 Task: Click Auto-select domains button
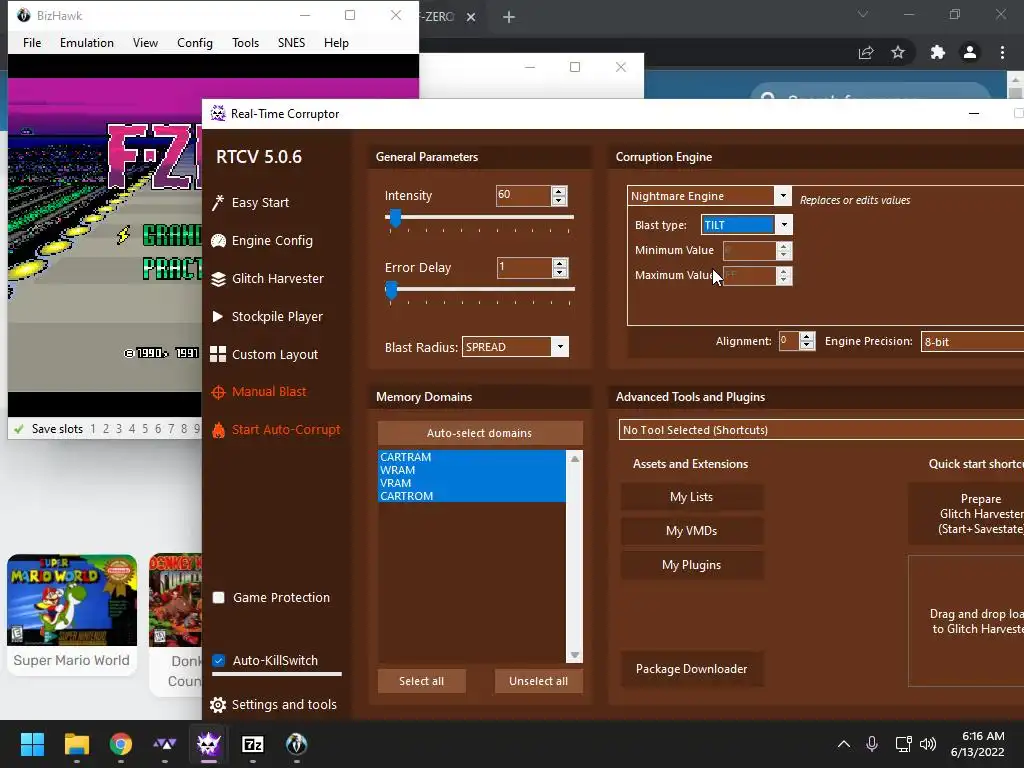pyautogui.click(x=480, y=433)
